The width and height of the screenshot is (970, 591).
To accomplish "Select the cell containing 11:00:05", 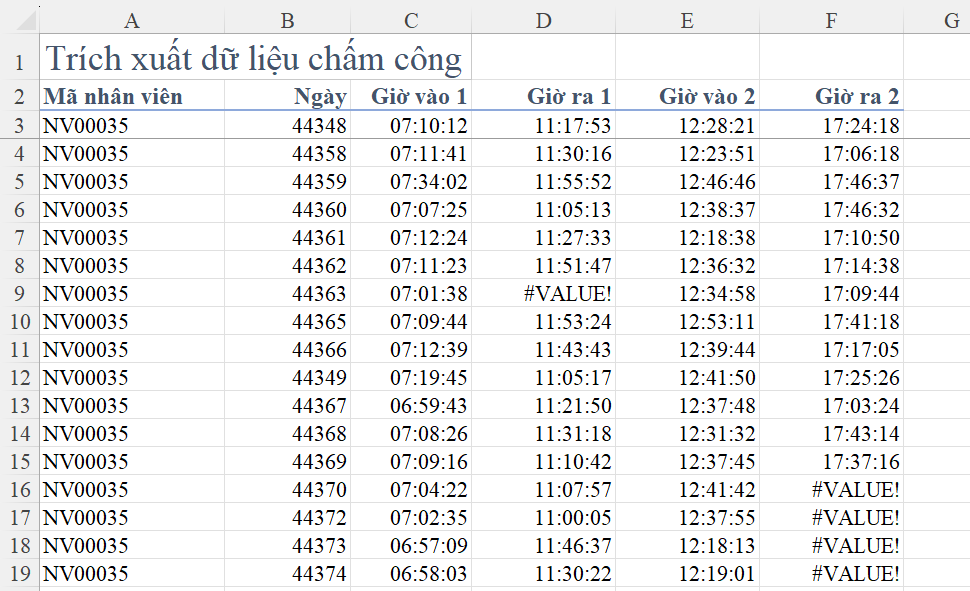I will 572,518.
